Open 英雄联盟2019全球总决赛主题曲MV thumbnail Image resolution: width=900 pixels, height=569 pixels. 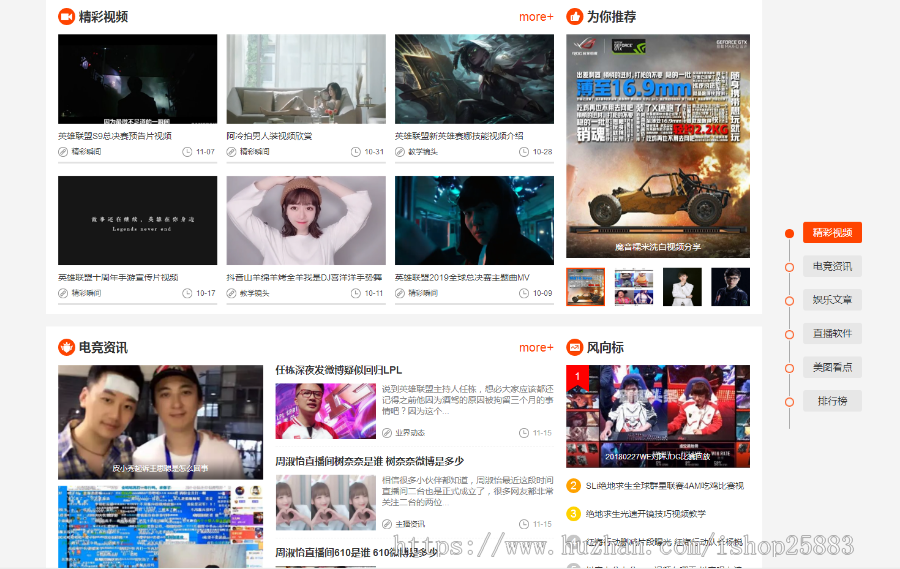pyautogui.click(x=474, y=220)
